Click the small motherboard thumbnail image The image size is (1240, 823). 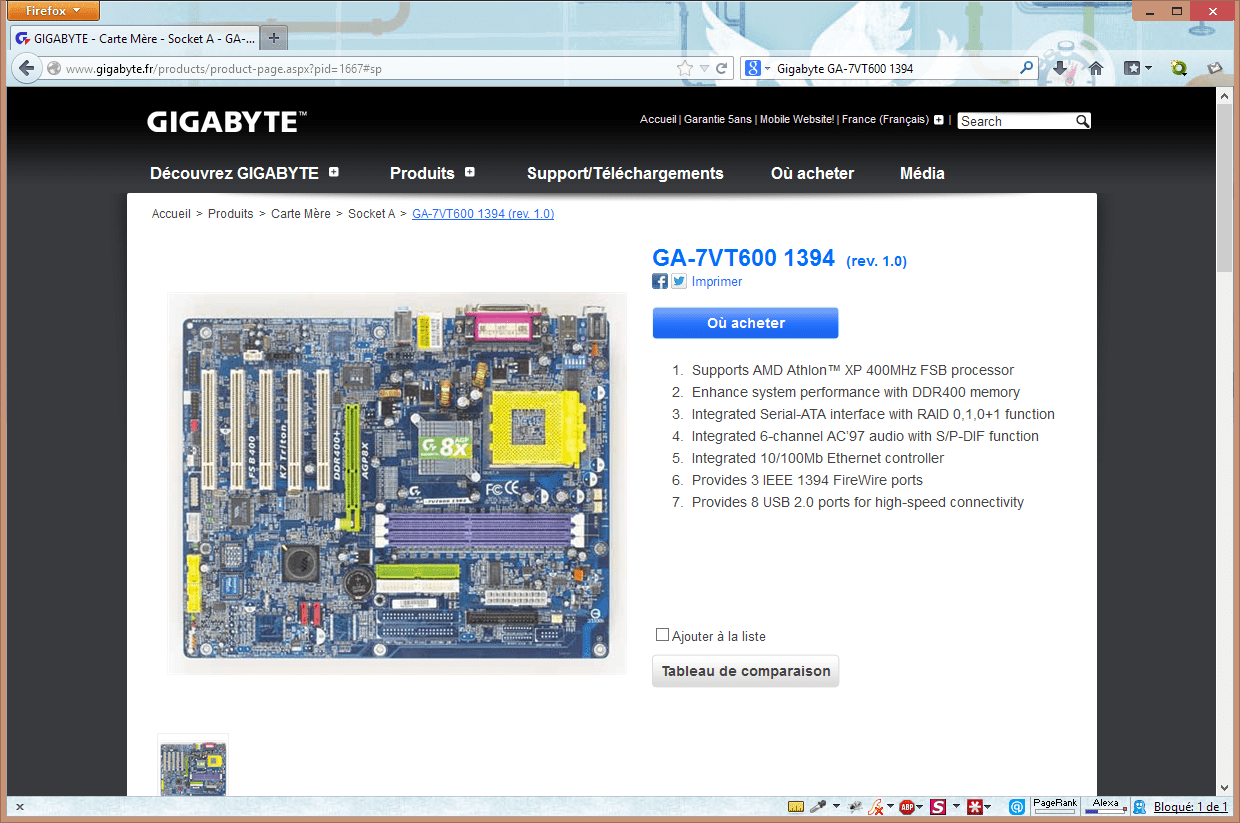click(193, 766)
